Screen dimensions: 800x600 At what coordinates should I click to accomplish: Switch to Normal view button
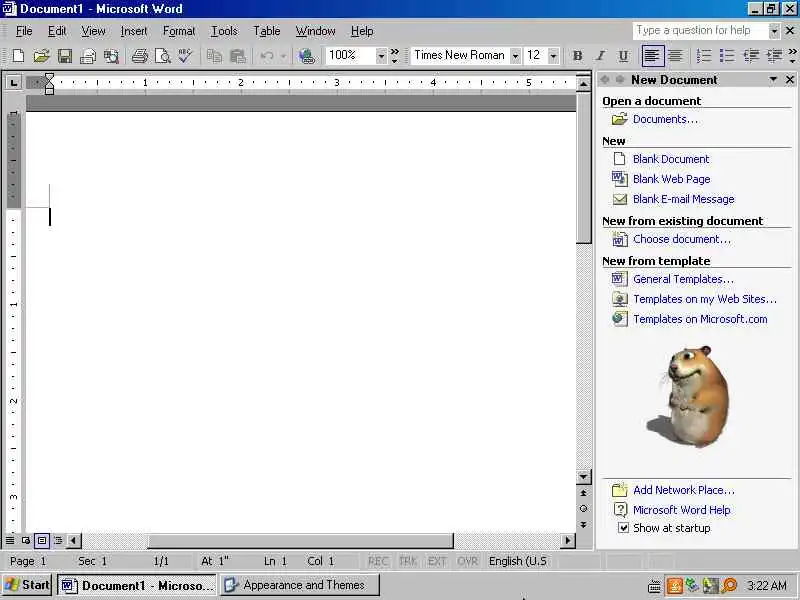pos(10,540)
